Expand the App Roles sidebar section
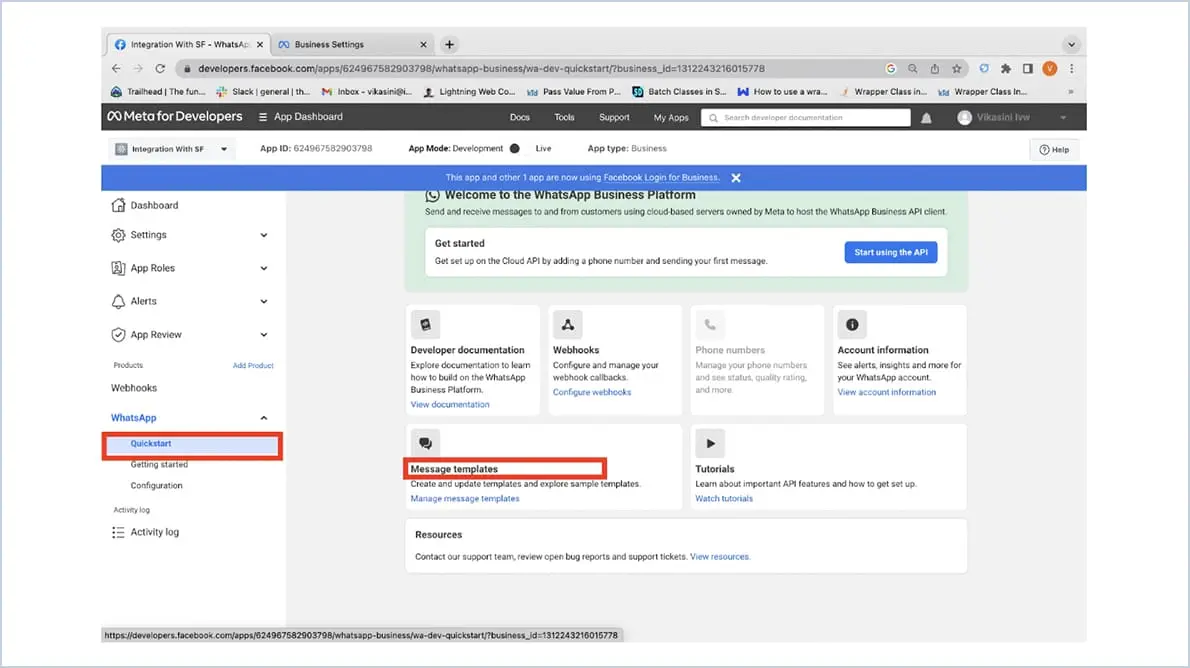Viewport: 1190px width, 668px height. click(x=264, y=268)
